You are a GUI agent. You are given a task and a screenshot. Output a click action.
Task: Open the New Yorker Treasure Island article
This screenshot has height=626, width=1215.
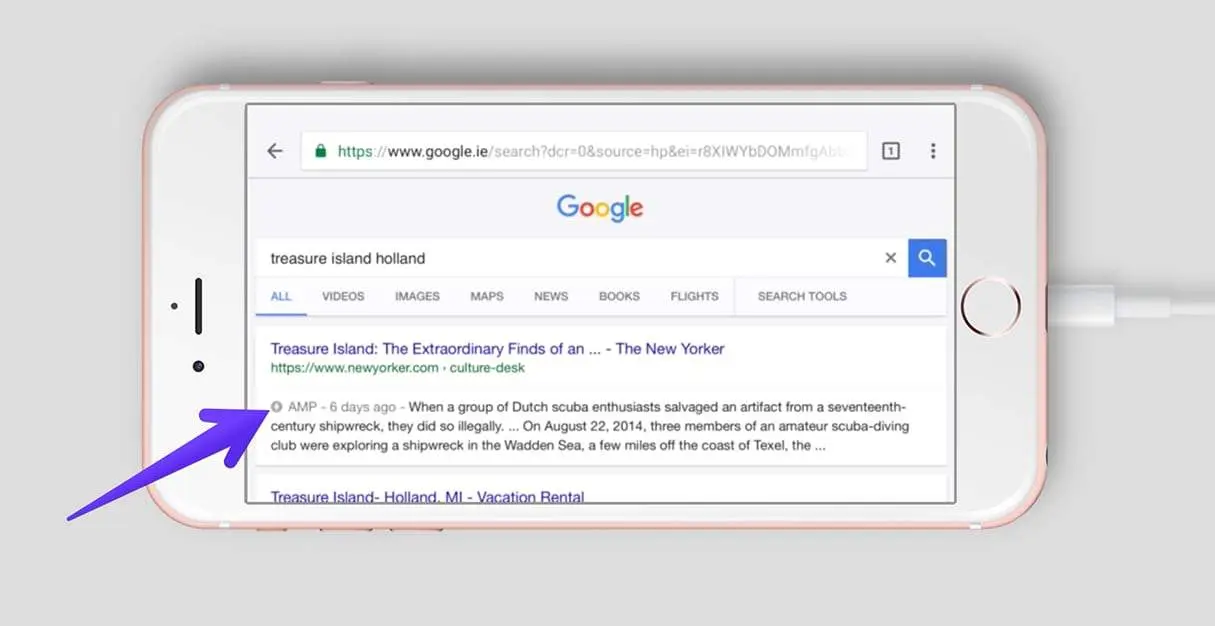point(497,348)
